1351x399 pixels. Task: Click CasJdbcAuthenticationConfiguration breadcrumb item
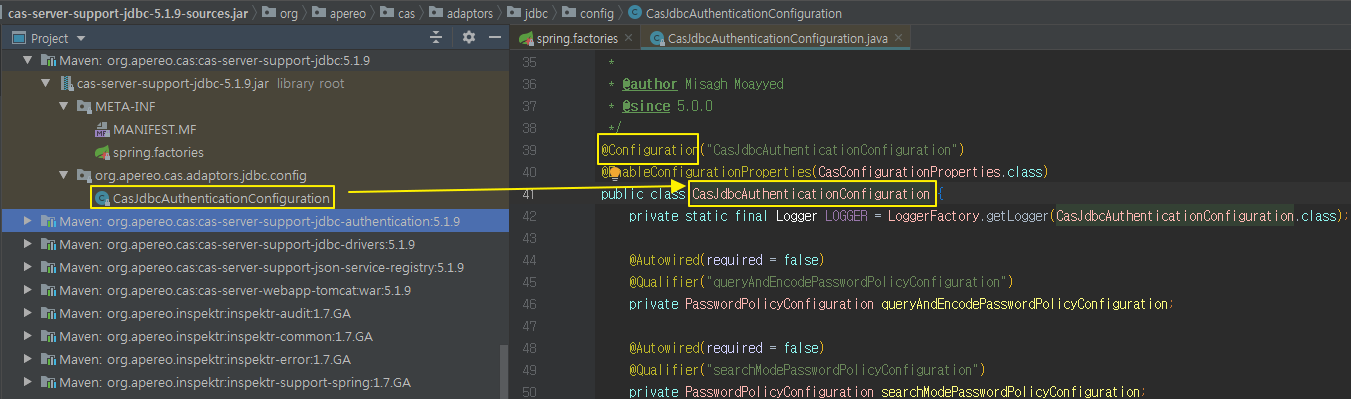click(734, 13)
